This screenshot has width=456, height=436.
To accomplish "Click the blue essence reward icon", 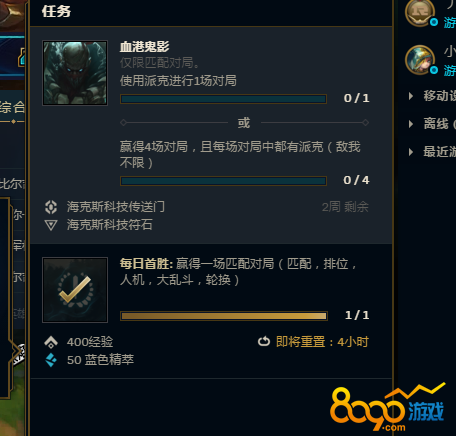I will click(x=51, y=360).
